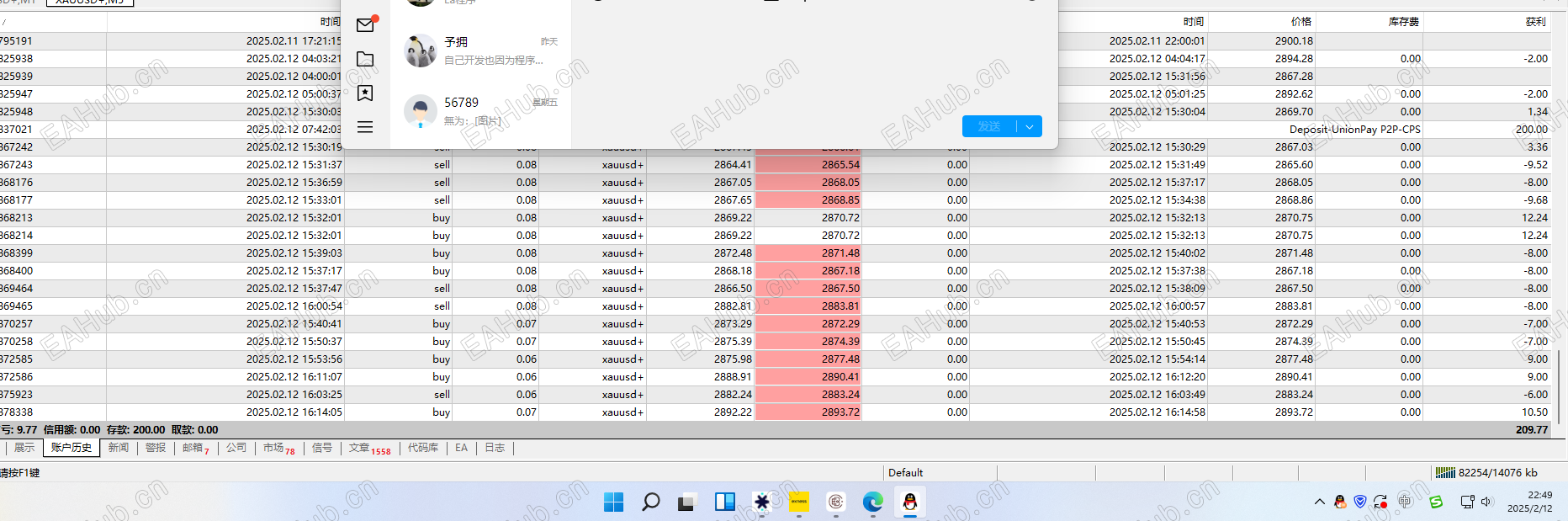Click the blue 发送 send button
The width and height of the screenshot is (1568, 521).
(x=989, y=126)
